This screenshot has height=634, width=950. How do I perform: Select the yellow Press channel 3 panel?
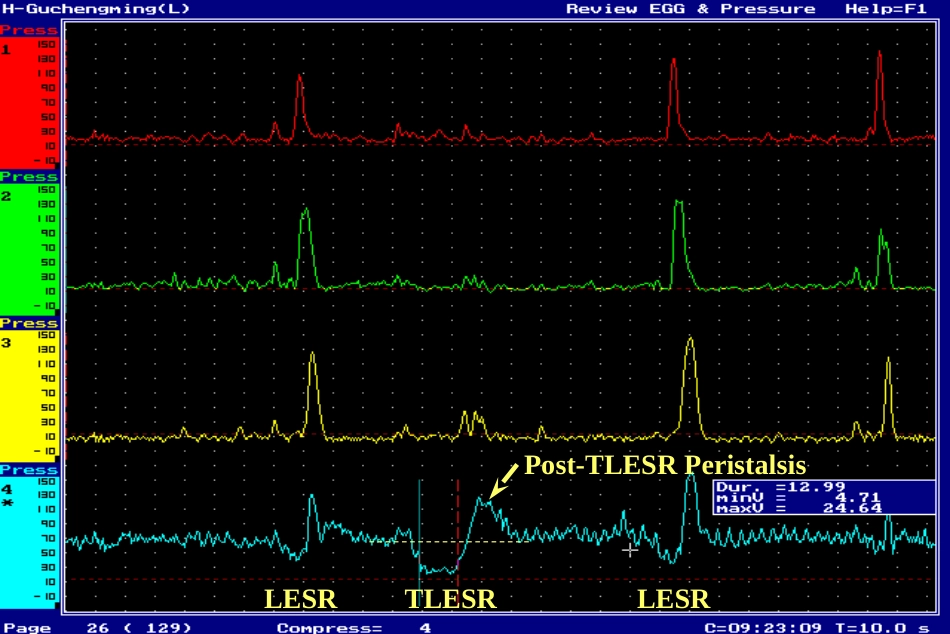pyautogui.click(x=29, y=390)
